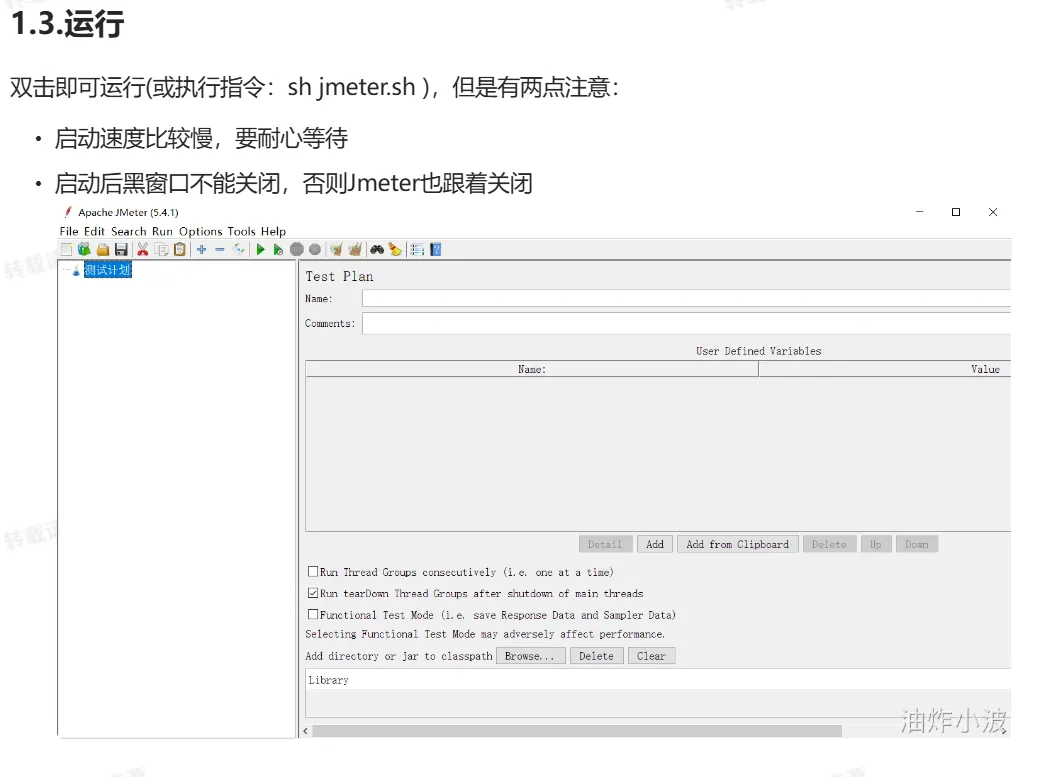Viewport: 1058px width, 777px height.
Task: Click the Delete button beside Browse
Action: (596, 656)
